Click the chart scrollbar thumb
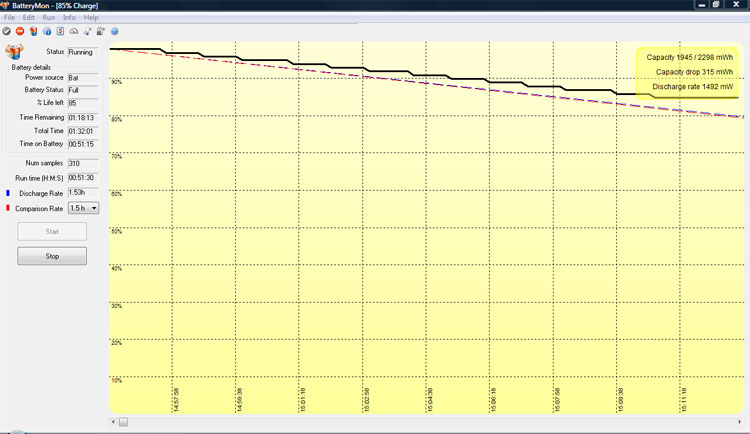The width and height of the screenshot is (750, 434). coord(123,422)
